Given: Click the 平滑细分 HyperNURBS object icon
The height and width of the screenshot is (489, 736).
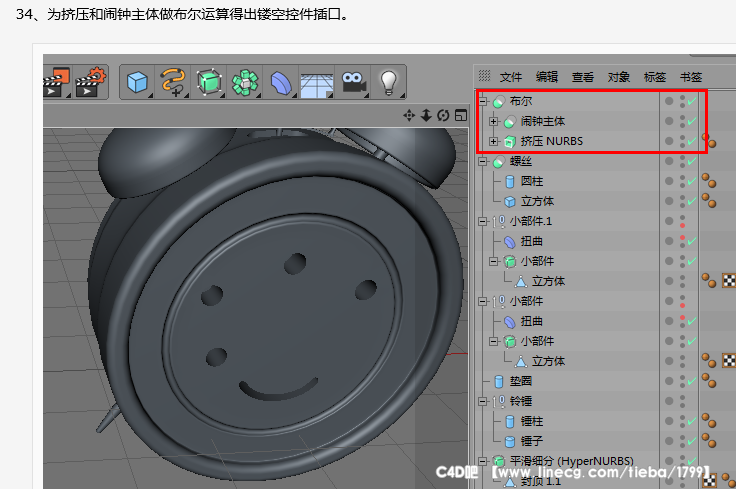Looking at the screenshot, I should (x=499, y=461).
